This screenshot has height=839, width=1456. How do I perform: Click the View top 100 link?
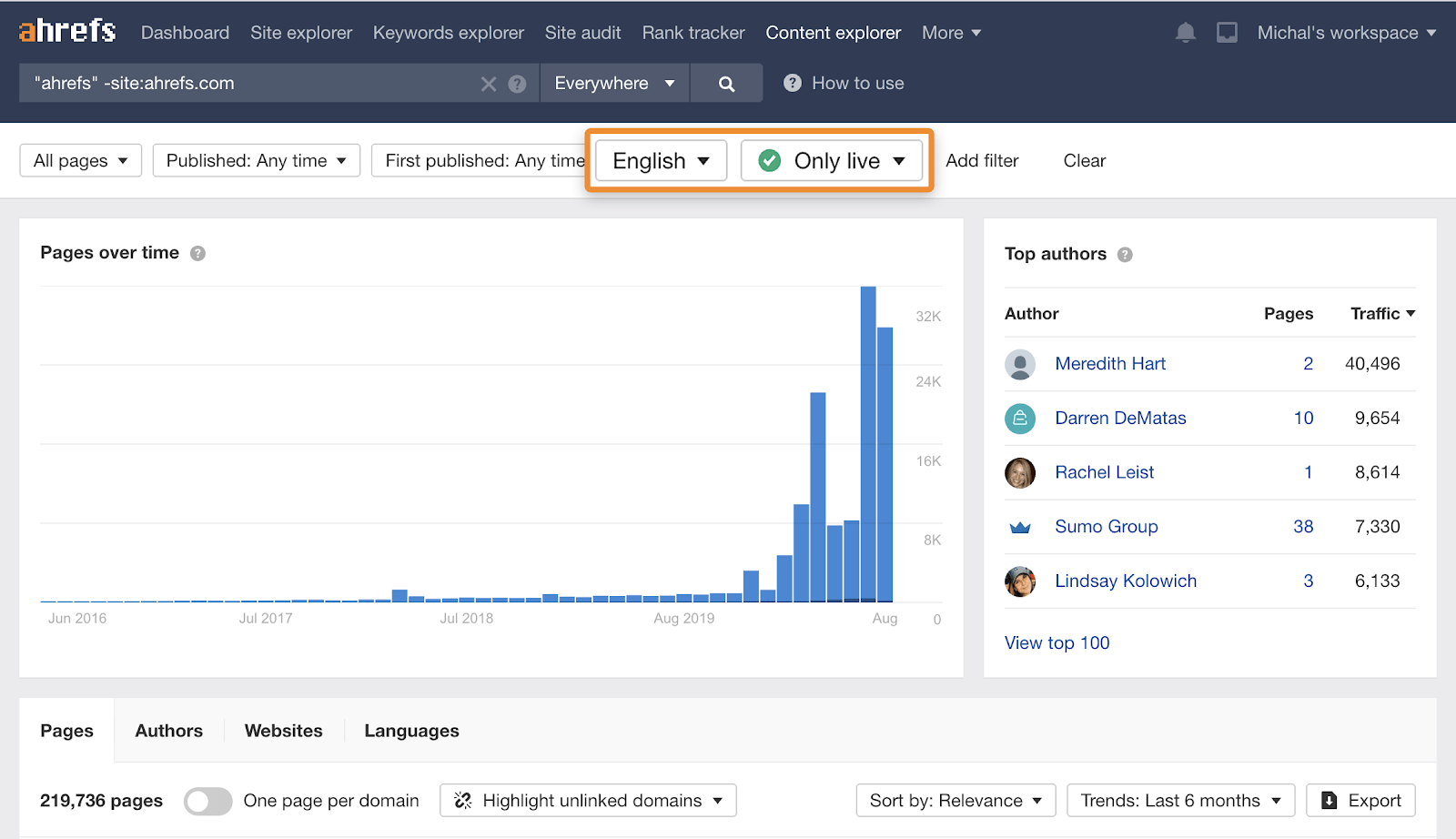point(1057,642)
